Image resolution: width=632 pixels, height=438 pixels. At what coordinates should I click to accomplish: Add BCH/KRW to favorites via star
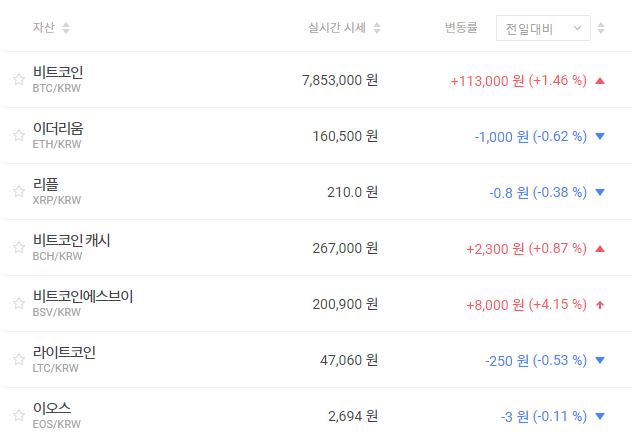tap(18, 248)
